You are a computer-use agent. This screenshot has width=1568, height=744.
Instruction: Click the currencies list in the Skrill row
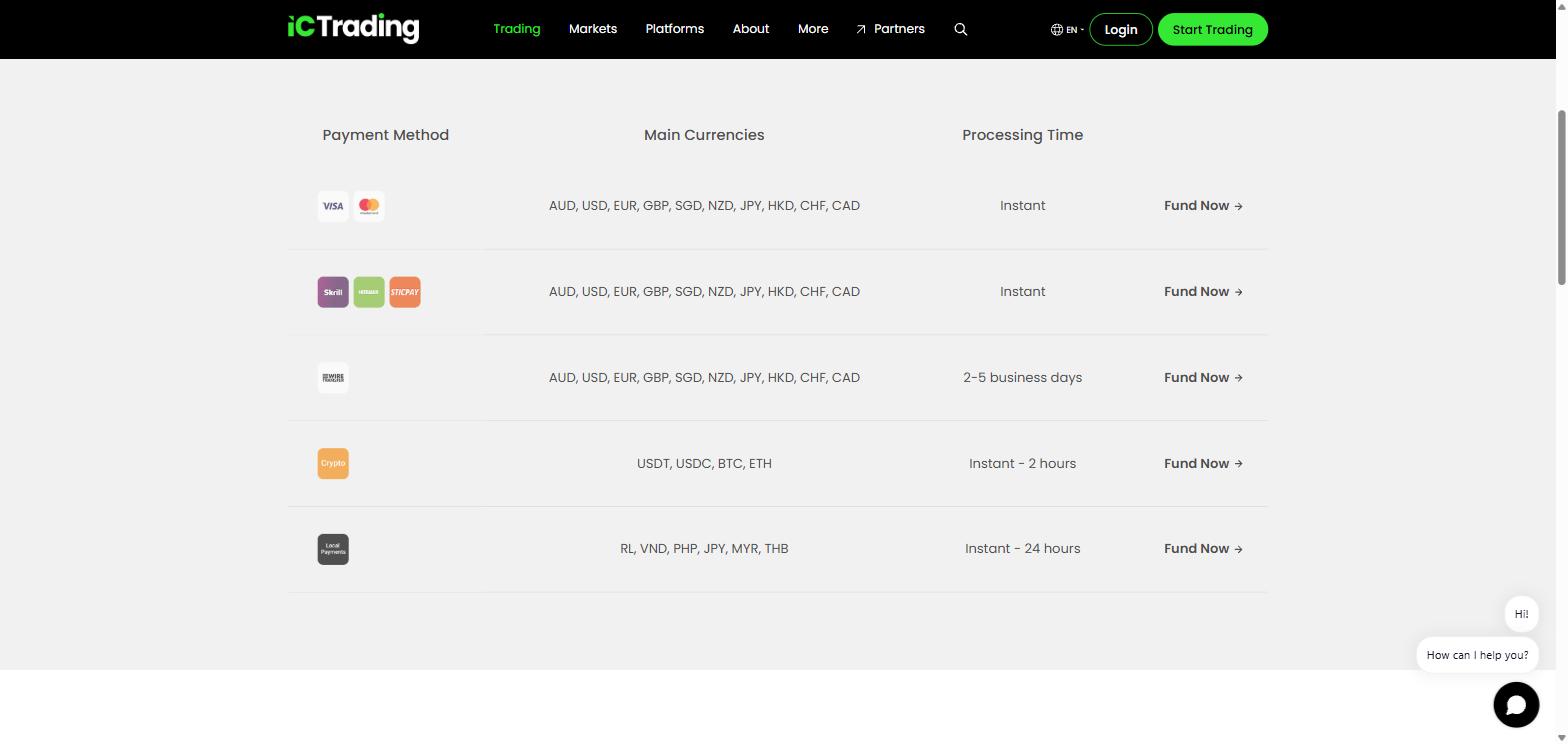[704, 292]
